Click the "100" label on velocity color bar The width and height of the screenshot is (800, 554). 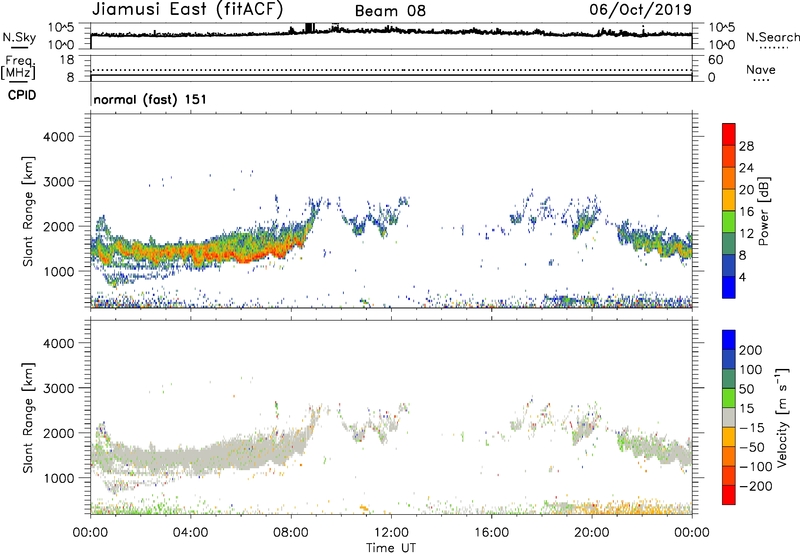(751, 370)
